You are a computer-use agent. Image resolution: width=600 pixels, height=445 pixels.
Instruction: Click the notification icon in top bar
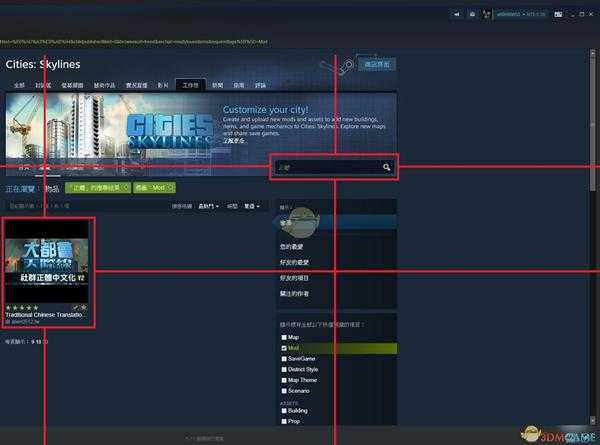click(471, 13)
